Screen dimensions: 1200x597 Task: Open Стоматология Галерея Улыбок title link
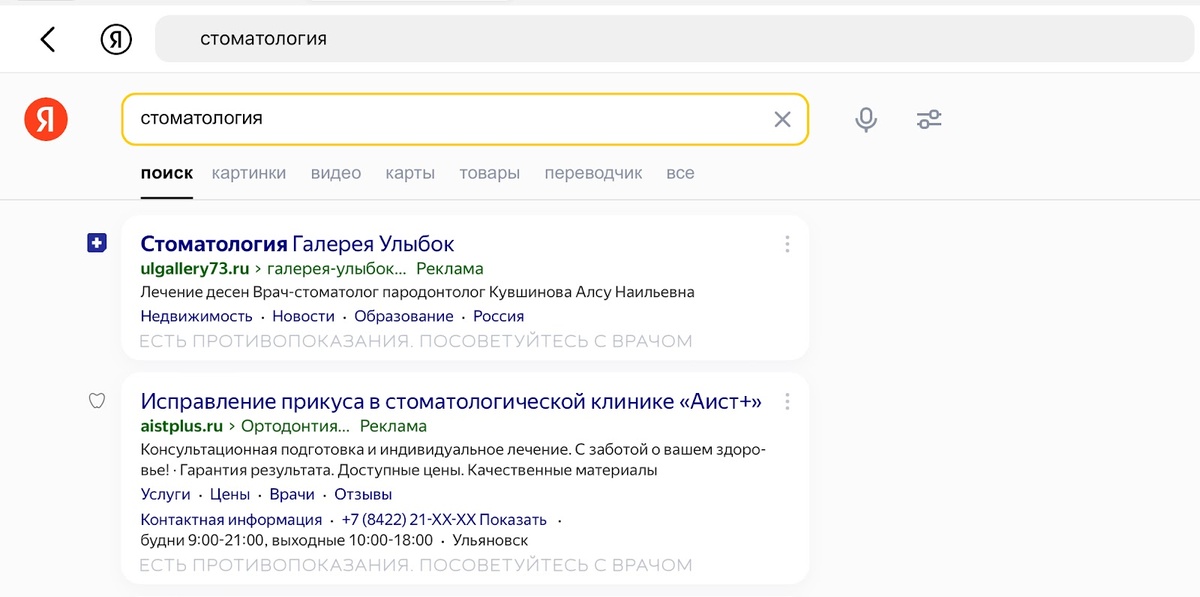(297, 244)
